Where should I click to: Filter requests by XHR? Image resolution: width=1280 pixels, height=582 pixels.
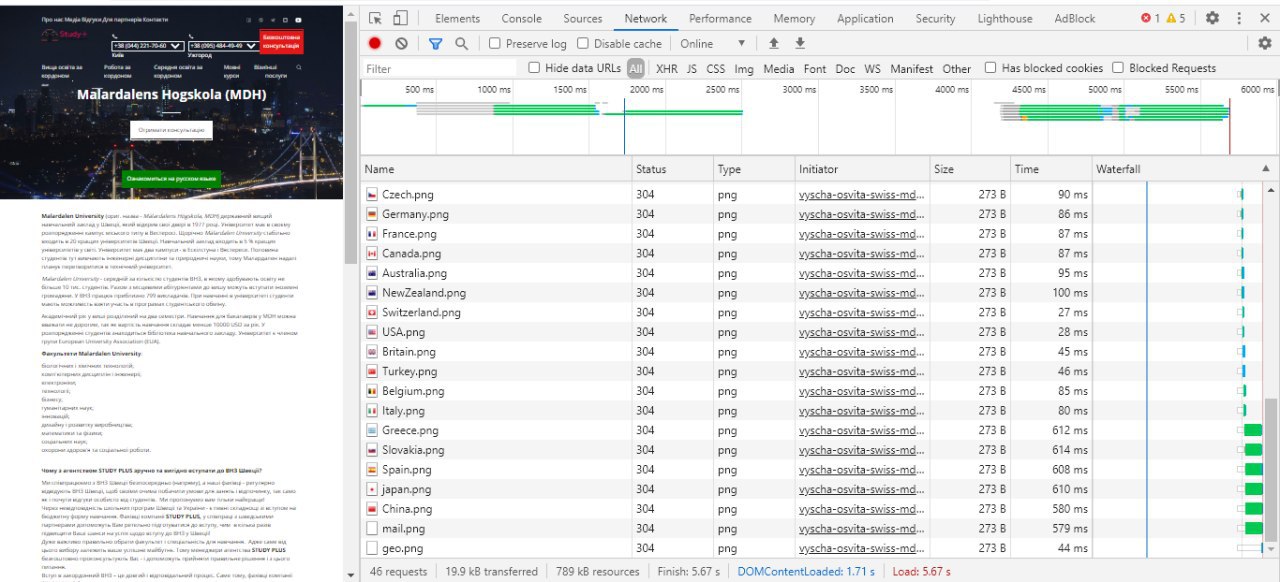pos(666,69)
